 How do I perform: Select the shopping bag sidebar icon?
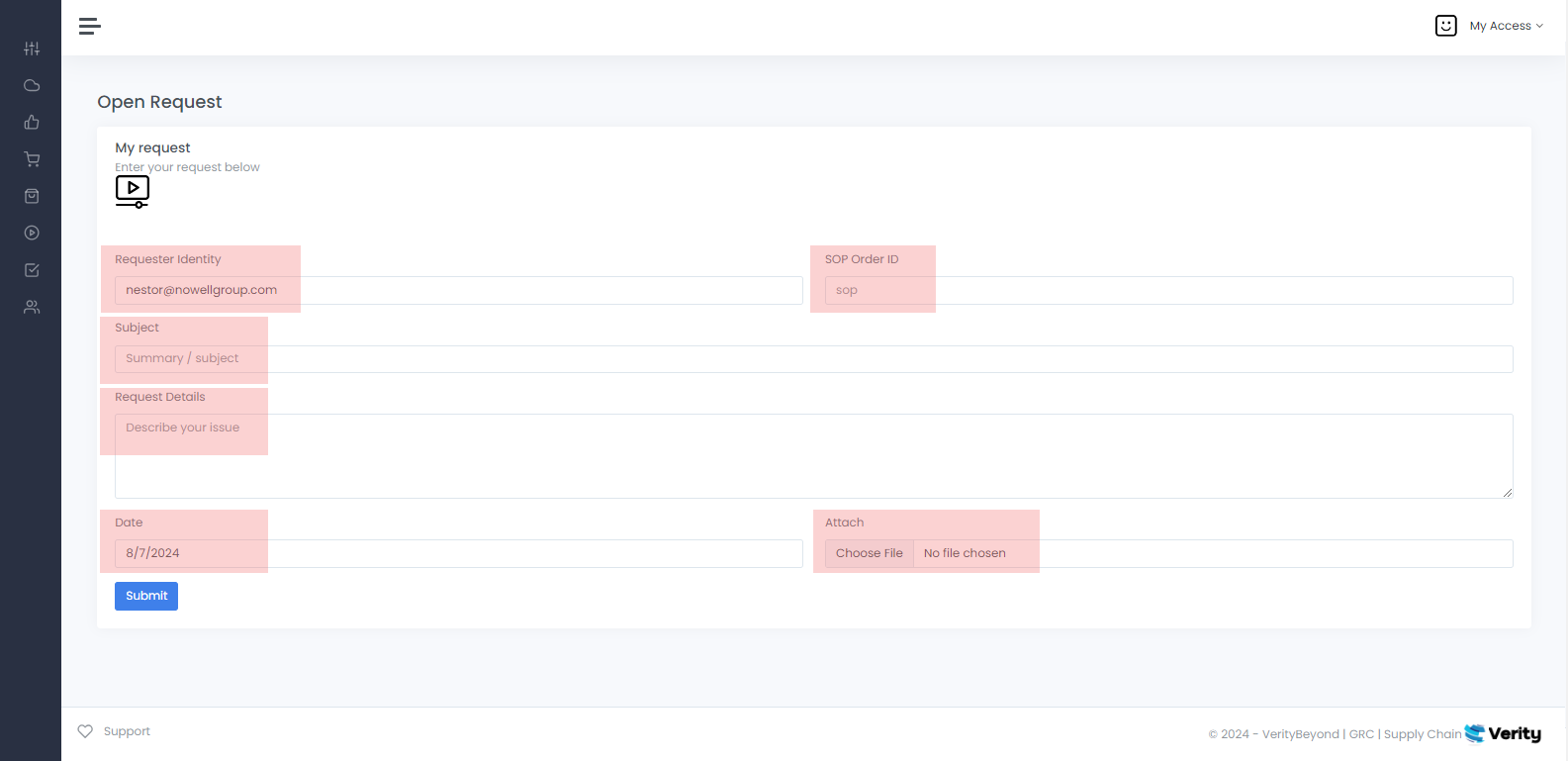tap(32, 196)
